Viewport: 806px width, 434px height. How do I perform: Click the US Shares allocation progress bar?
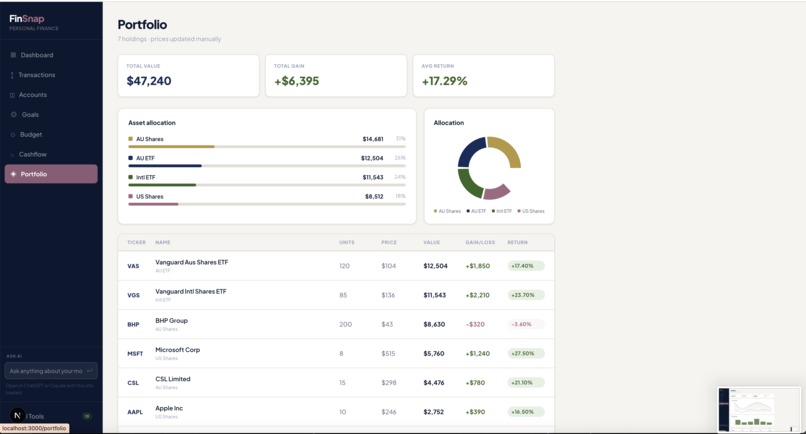coord(267,204)
